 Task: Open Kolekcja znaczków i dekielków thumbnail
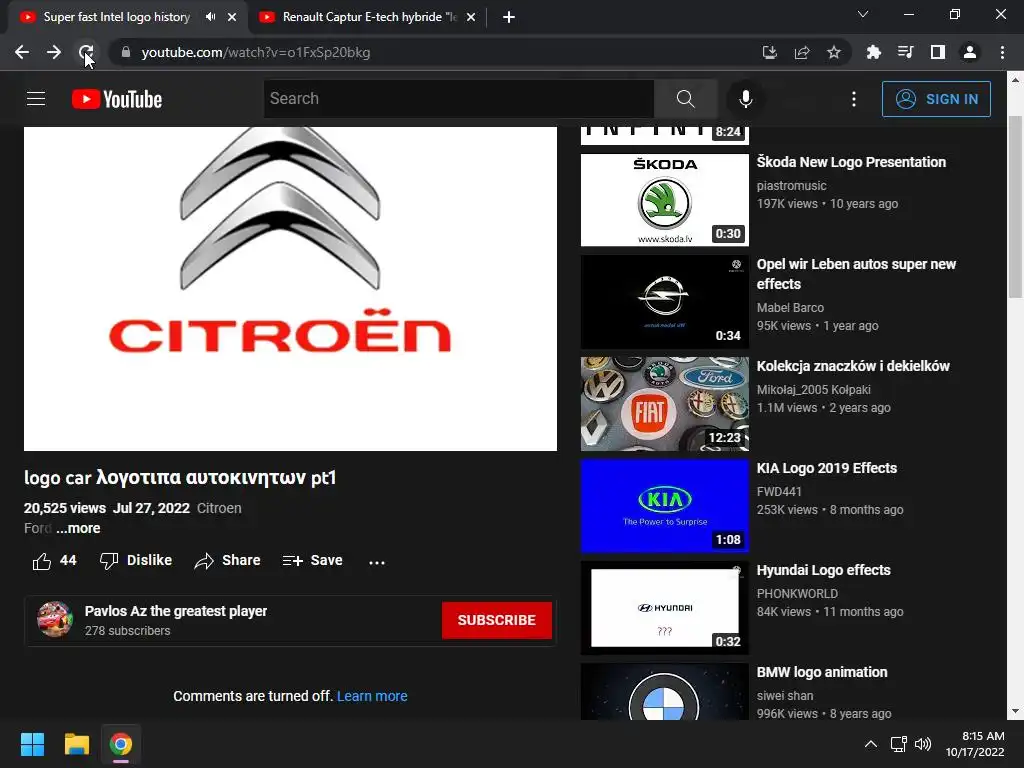point(664,404)
